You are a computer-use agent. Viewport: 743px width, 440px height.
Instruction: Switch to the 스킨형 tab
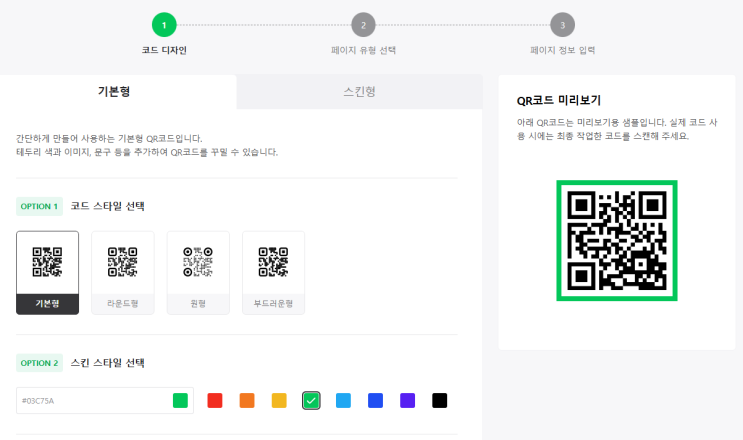click(x=360, y=91)
